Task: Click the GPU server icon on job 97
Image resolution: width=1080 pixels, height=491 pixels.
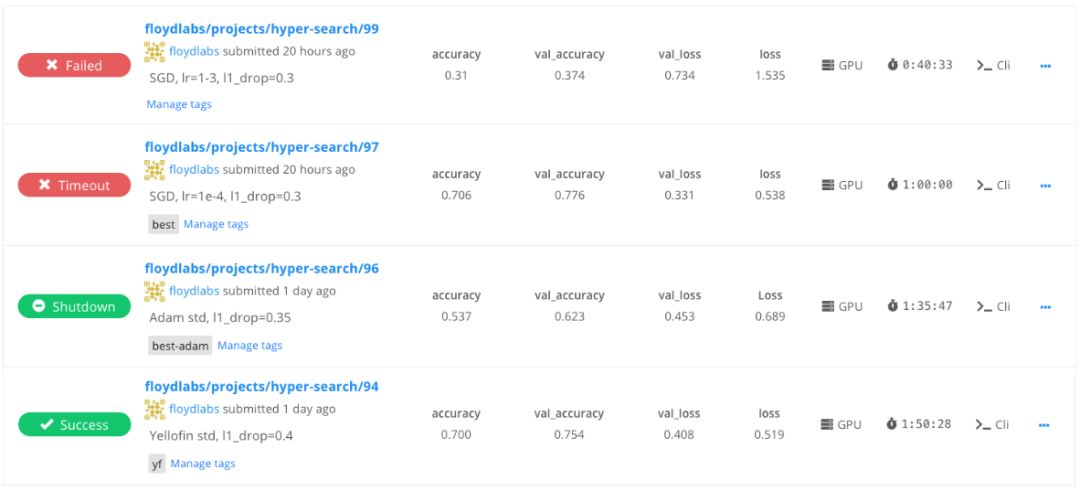Action: coord(827,185)
